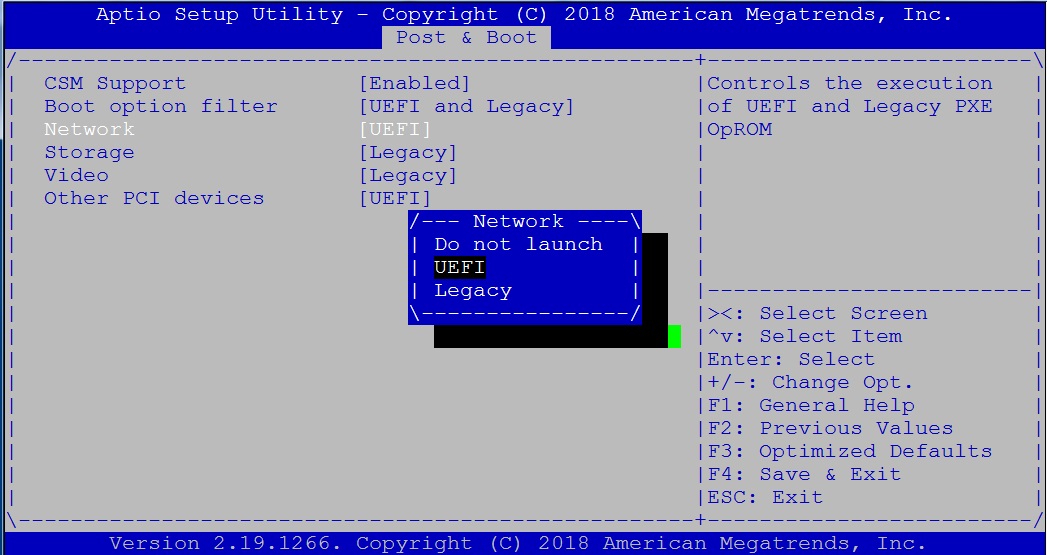Select highlighted UEFI option in popup
The width and height of the screenshot is (1047, 555).
[459, 268]
